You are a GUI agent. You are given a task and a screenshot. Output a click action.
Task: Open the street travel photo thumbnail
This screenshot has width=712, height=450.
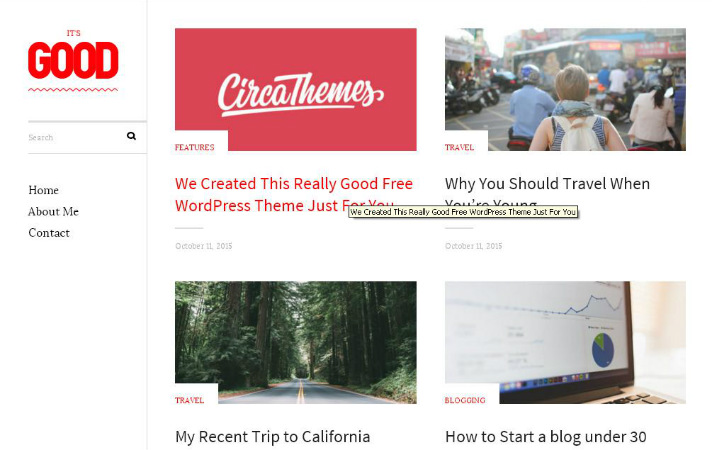click(x=565, y=89)
